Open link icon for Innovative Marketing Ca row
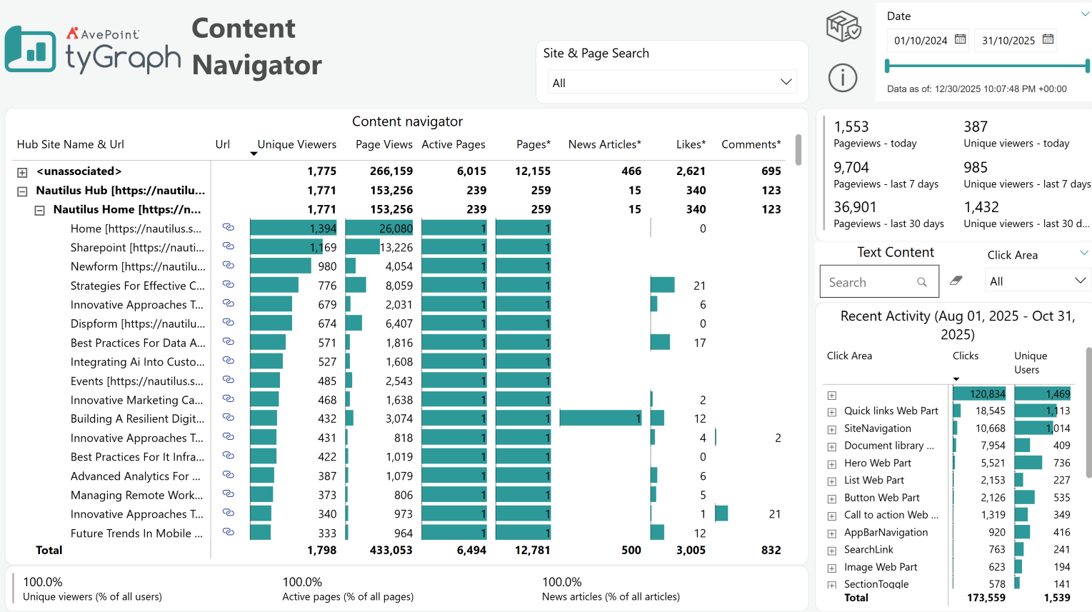 pyautogui.click(x=228, y=399)
